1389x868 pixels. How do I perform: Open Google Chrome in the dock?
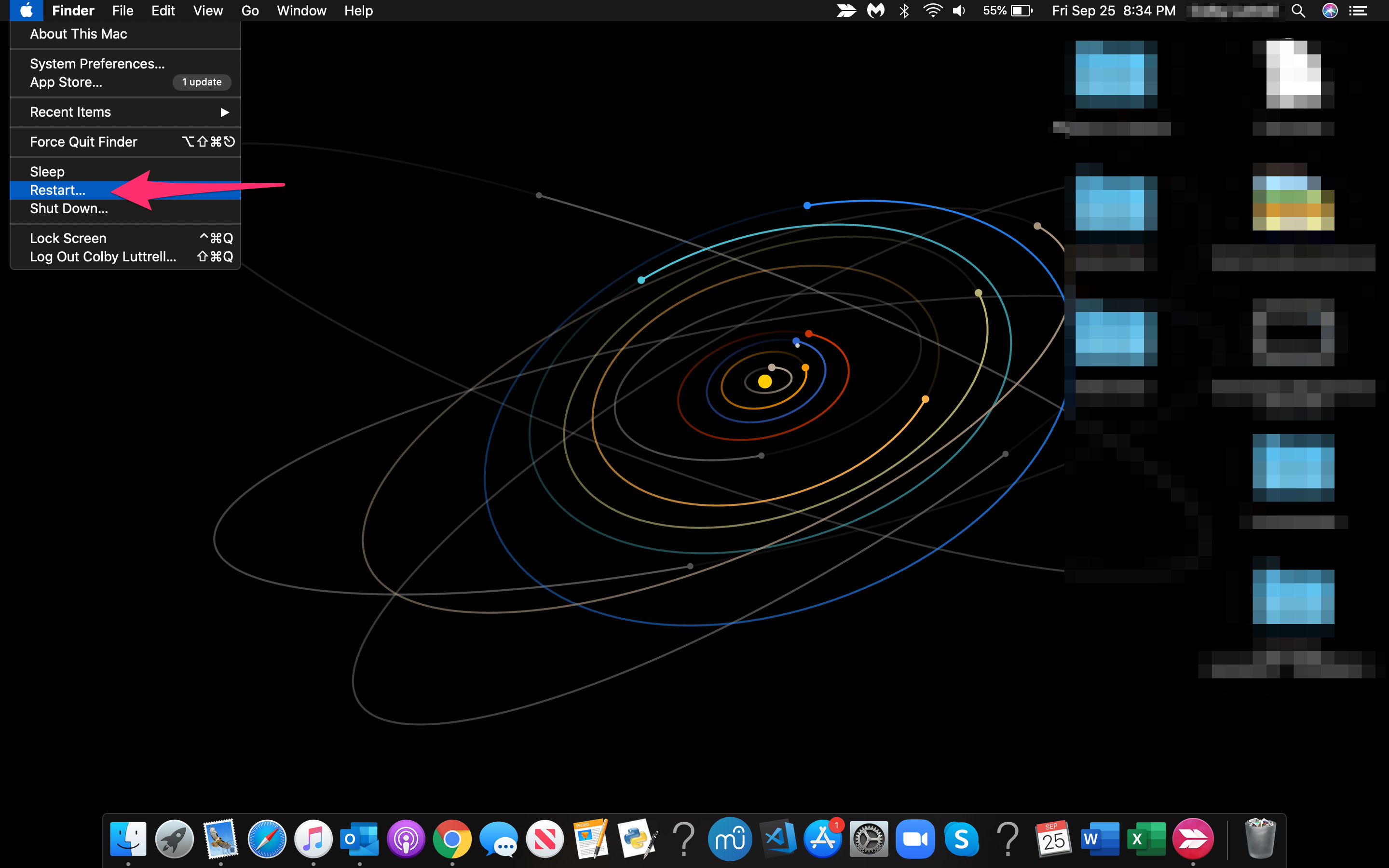(452, 839)
